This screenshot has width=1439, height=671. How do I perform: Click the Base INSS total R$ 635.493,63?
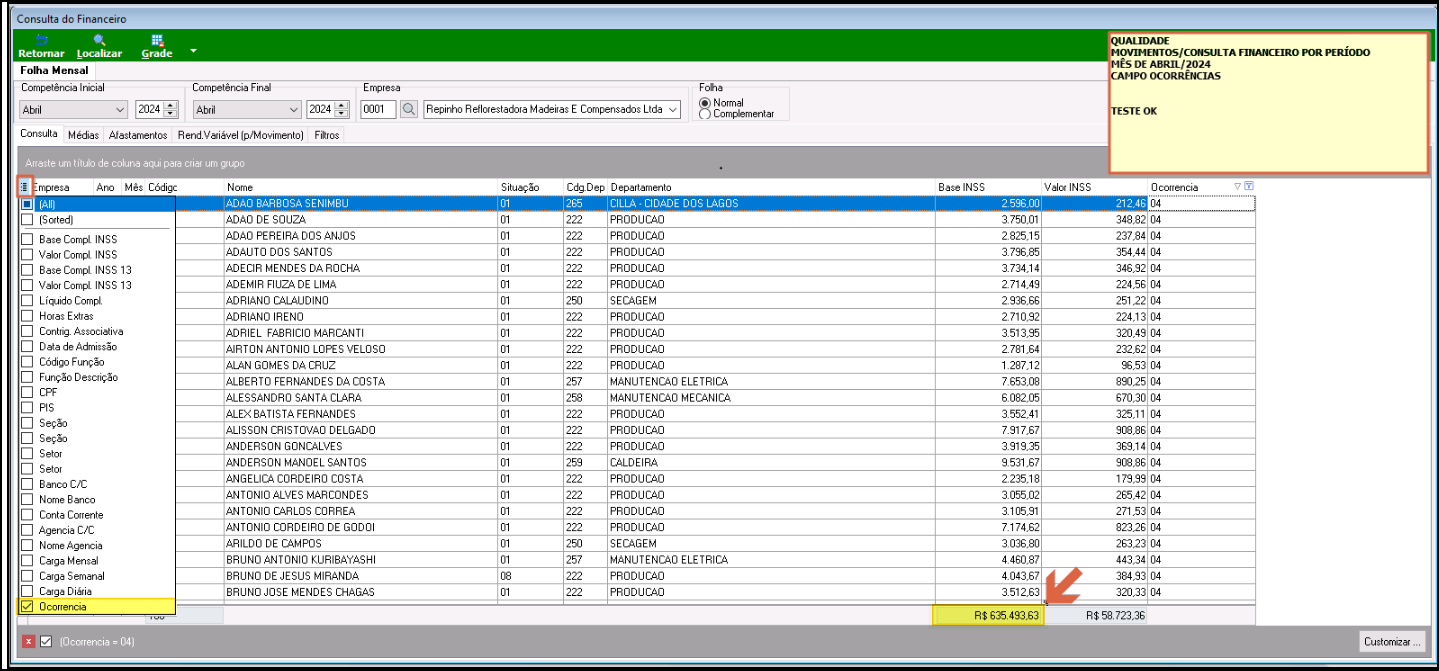[x=989, y=616]
